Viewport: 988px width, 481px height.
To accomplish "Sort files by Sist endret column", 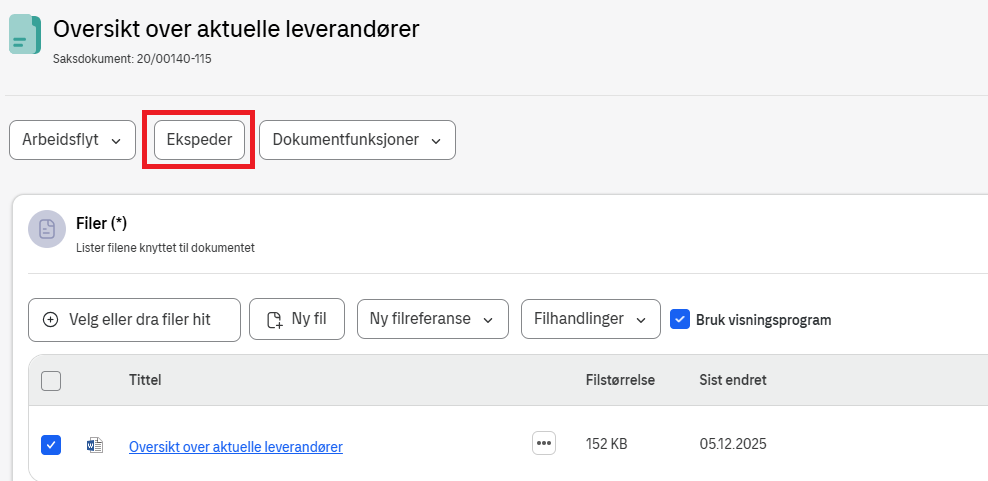I will click(733, 380).
